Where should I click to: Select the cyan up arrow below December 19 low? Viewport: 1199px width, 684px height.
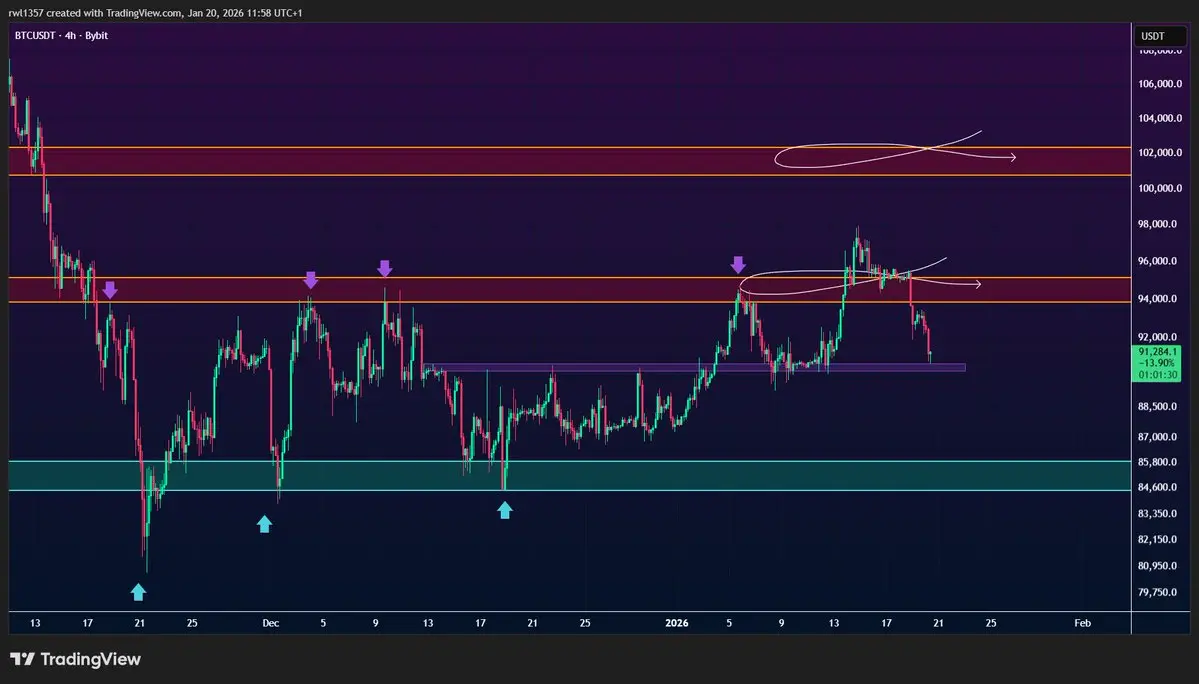[x=505, y=510]
